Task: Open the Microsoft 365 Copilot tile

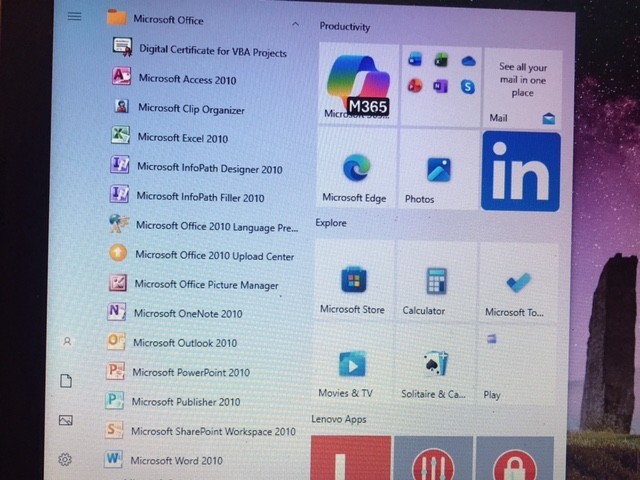Action: click(358, 84)
